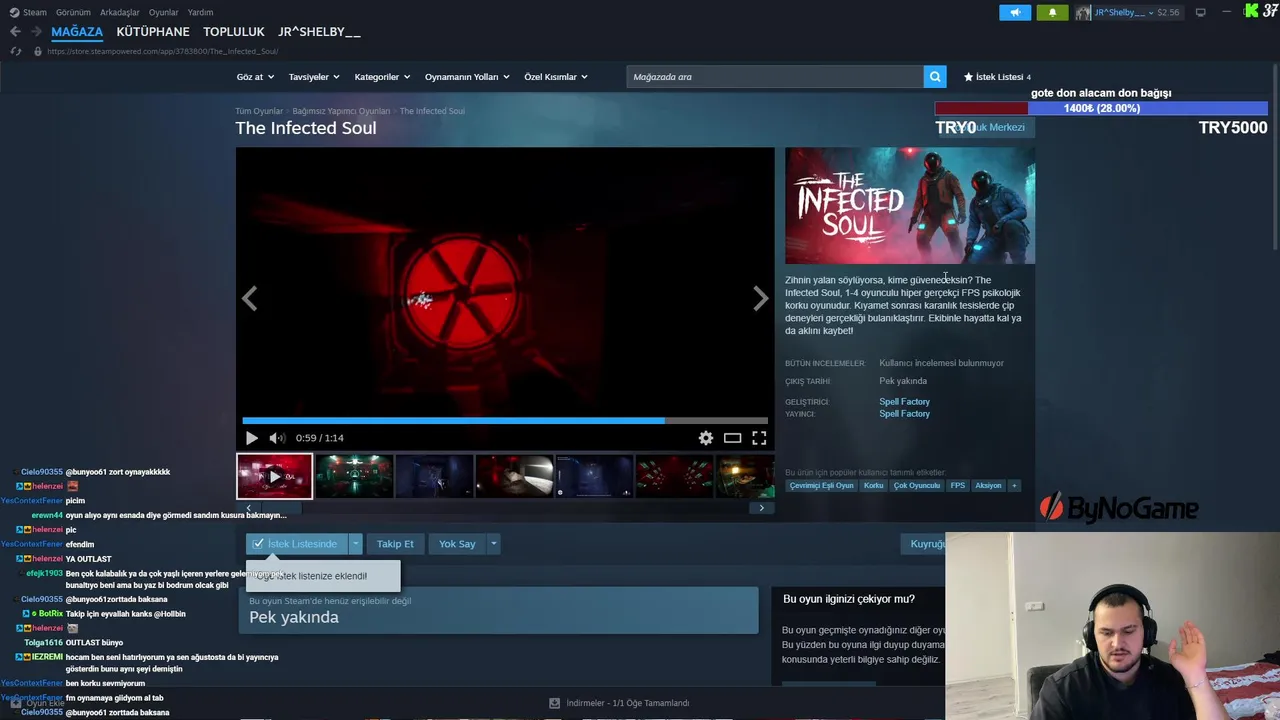Screen dimensions: 1280x720
Task: Select the green corridor screenshot thumbnail
Action: [354, 476]
